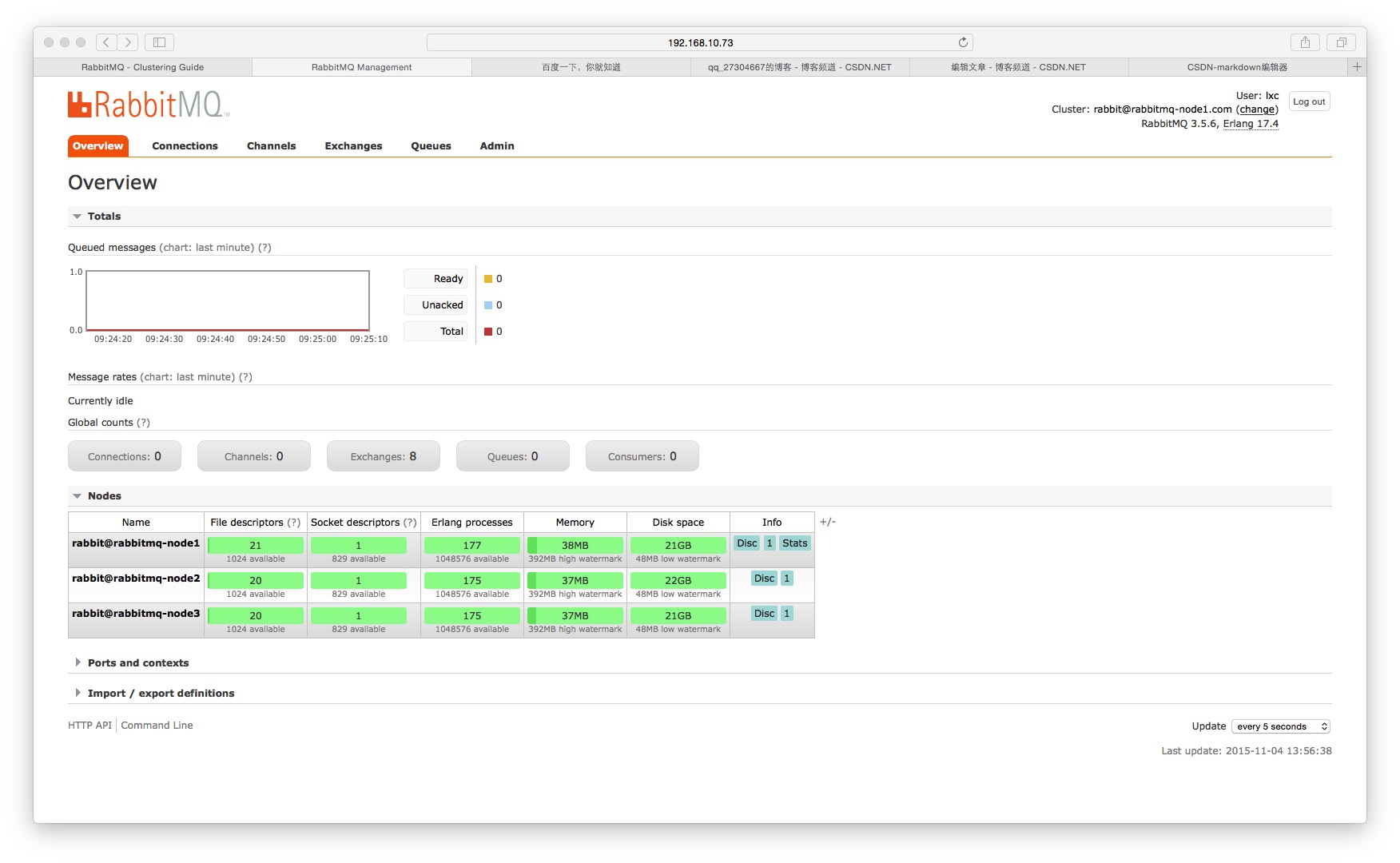
Task: Open the HTTP API link
Action: [89, 726]
